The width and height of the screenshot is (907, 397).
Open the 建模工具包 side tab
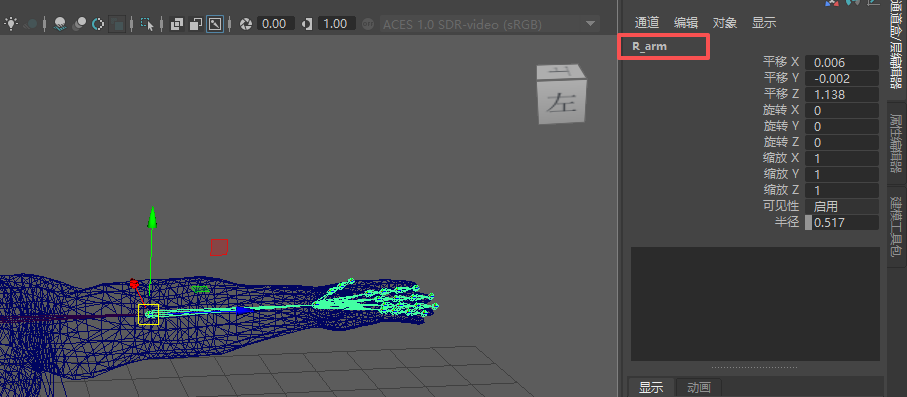(897, 226)
